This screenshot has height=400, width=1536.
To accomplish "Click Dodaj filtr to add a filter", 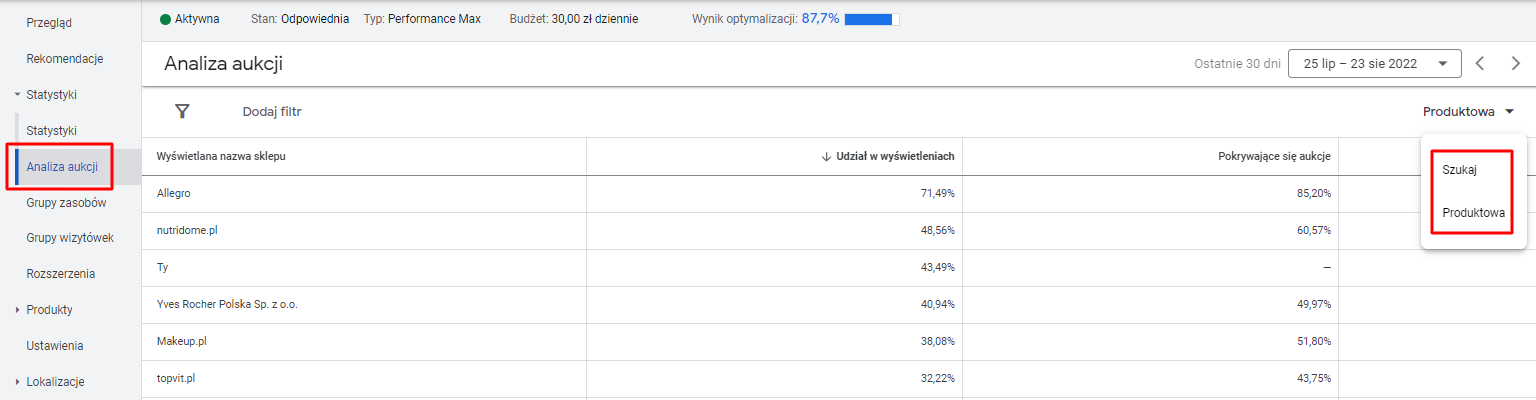I will (272, 112).
